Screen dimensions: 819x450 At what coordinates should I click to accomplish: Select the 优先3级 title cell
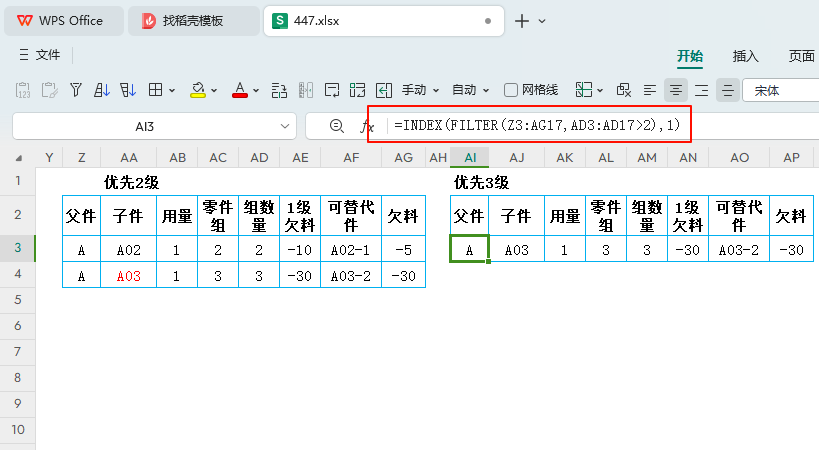481,183
